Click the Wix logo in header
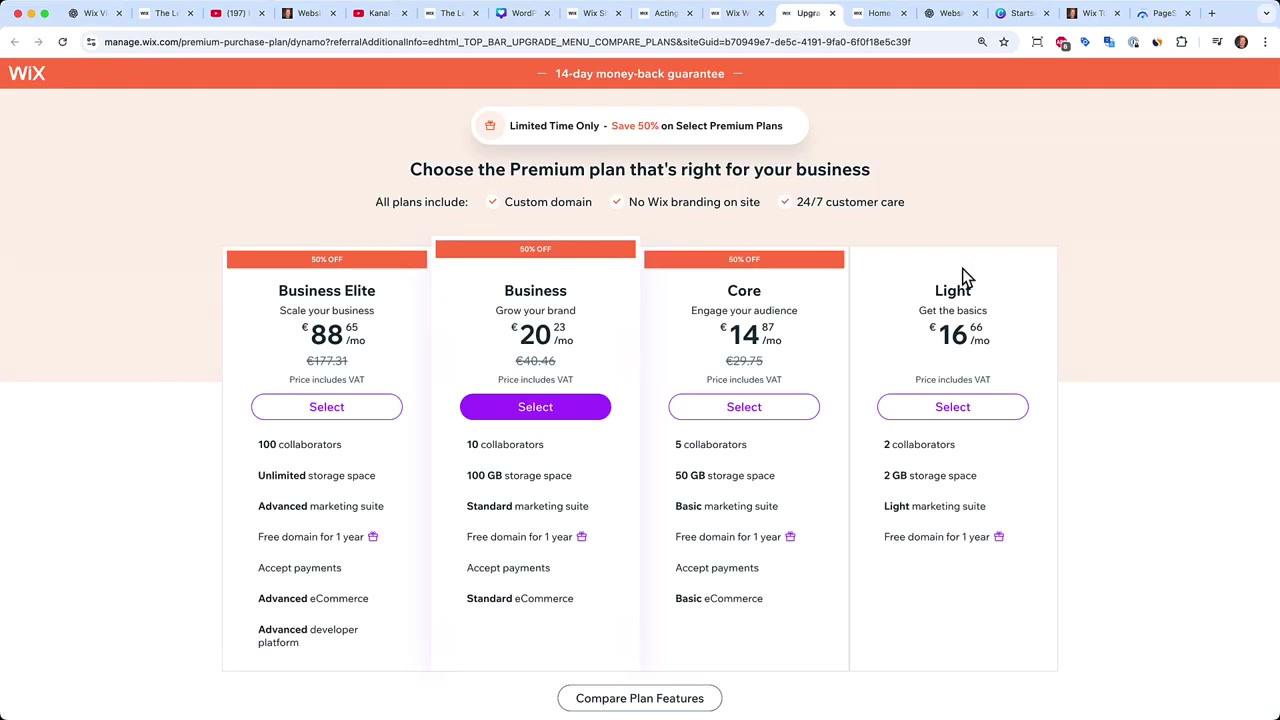Screen dimensions: 1280x720 [27, 73]
